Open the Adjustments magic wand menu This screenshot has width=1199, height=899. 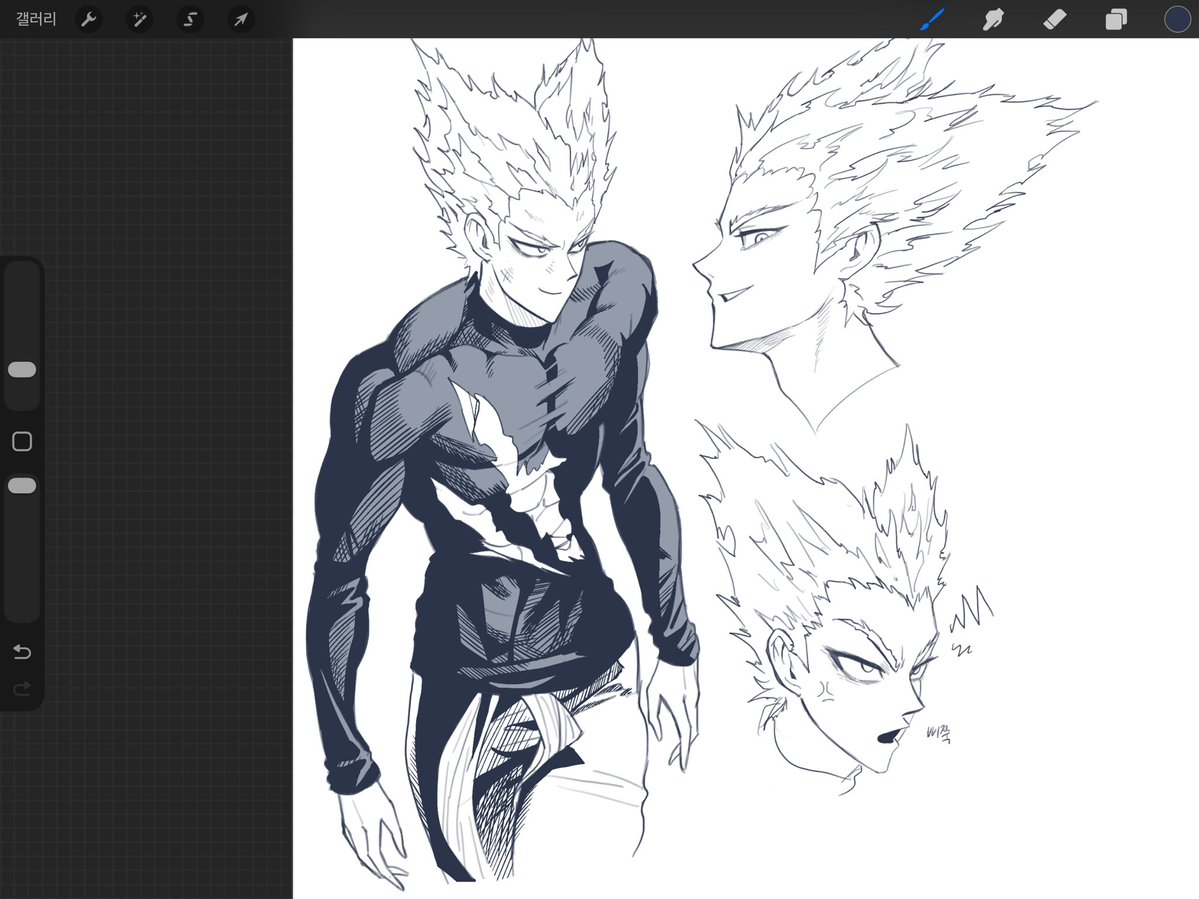pos(139,19)
